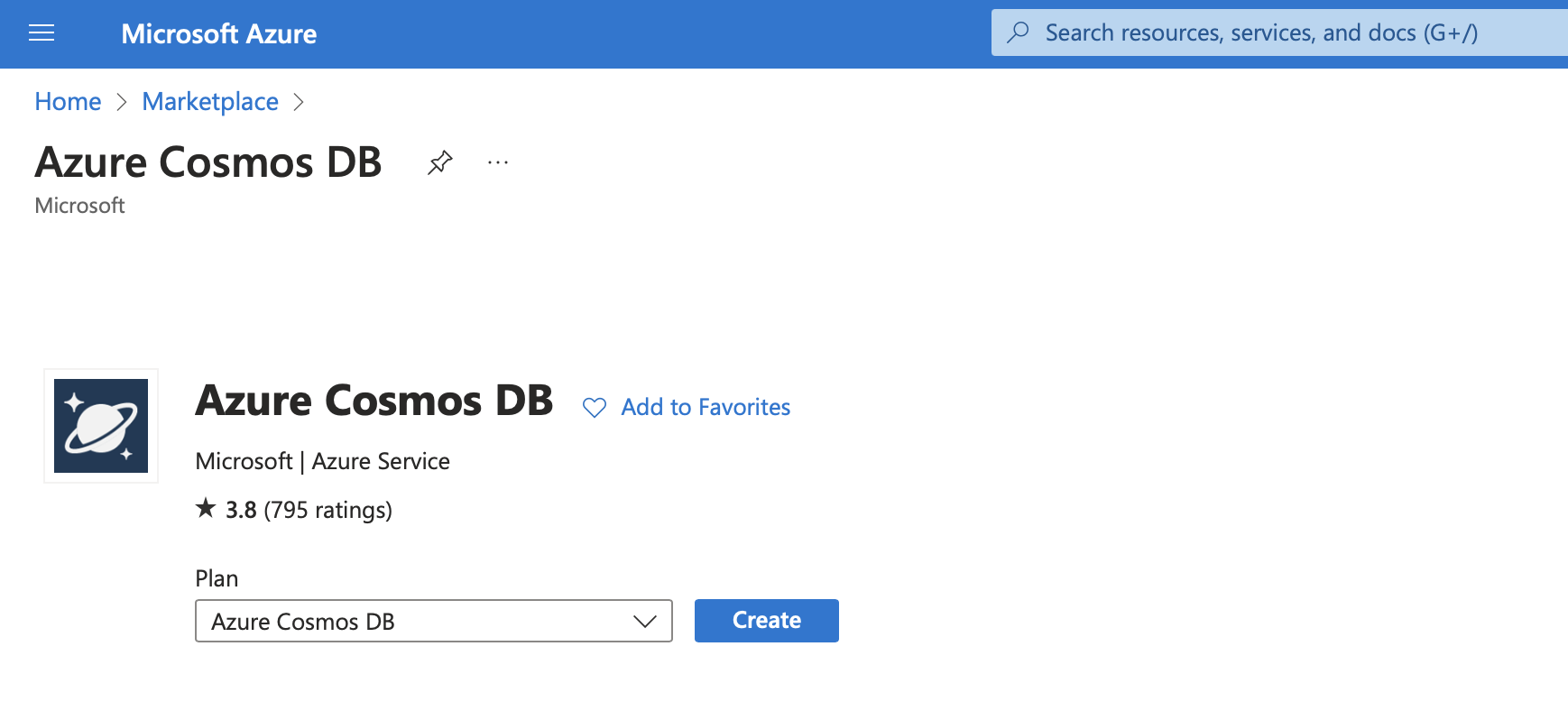
Task: Go to the Home breadcrumb
Action: [x=68, y=102]
